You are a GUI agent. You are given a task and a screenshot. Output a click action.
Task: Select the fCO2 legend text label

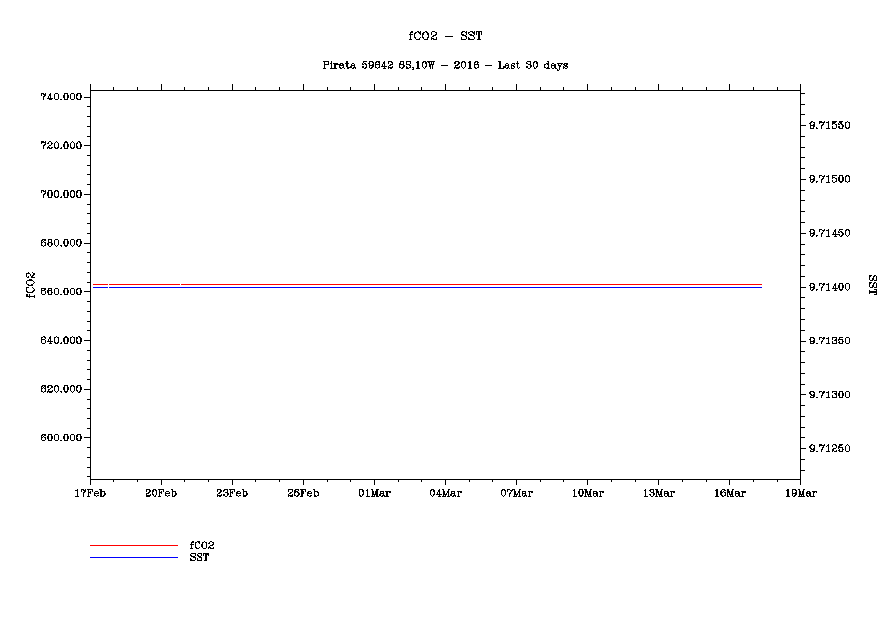pos(202,545)
